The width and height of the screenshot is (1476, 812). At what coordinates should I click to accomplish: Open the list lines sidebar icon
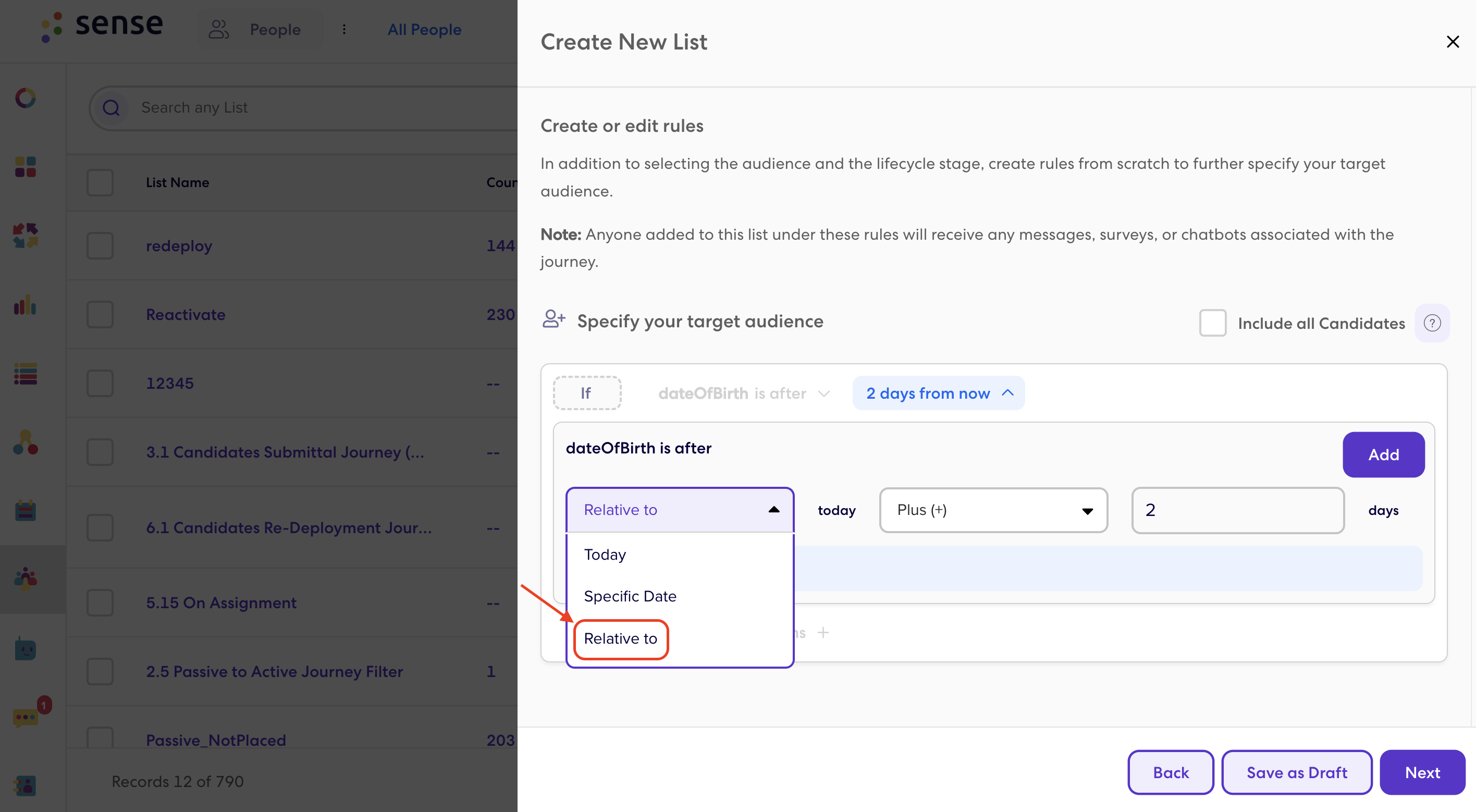pyautogui.click(x=25, y=374)
